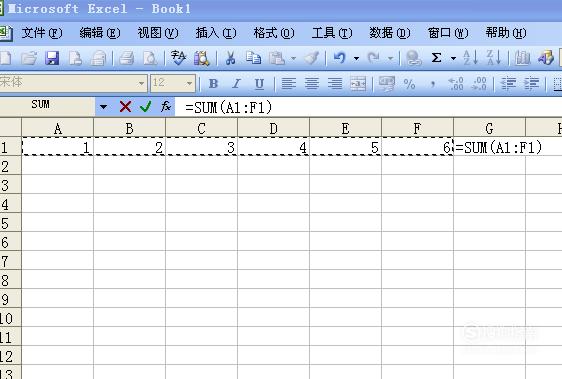Select row 1 header
The height and width of the screenshot is (379, 562).
pos(10,147)
